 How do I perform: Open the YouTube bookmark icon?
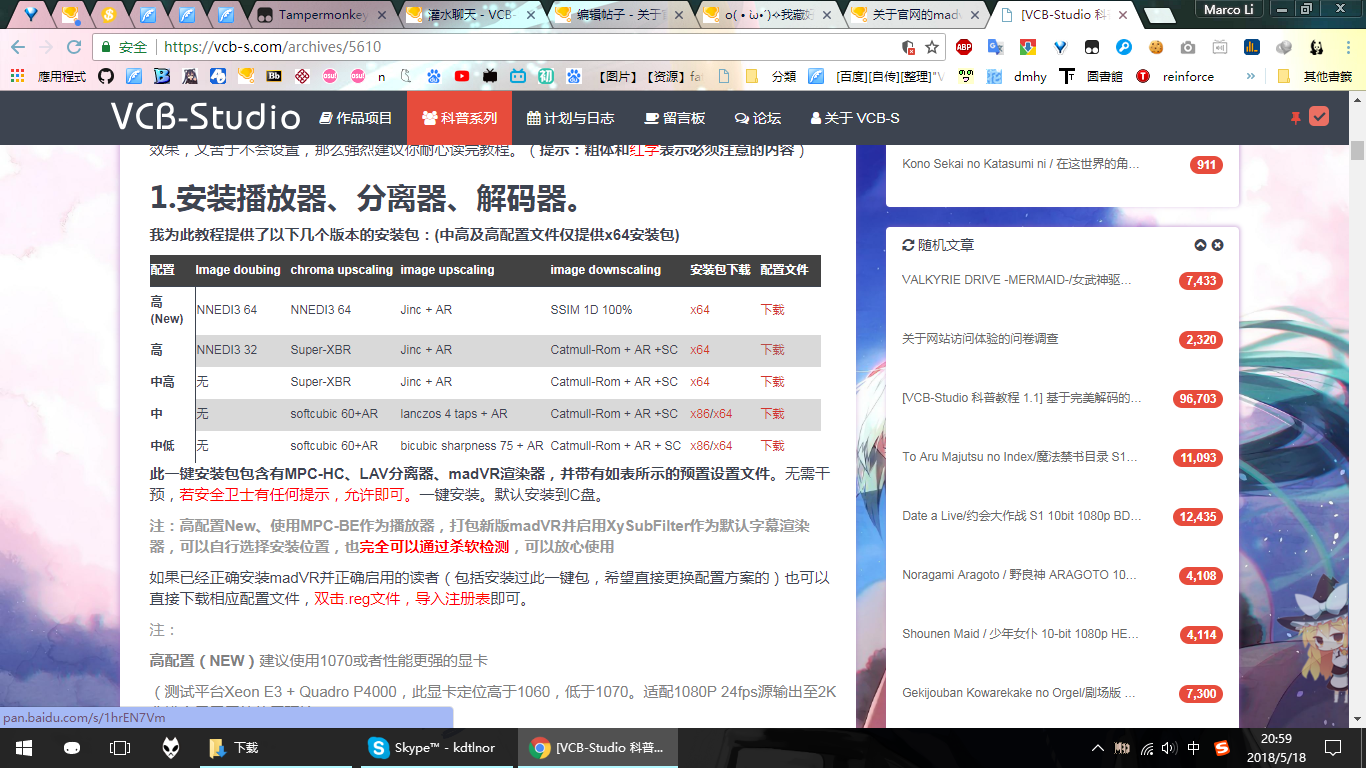tap(461, 76)
